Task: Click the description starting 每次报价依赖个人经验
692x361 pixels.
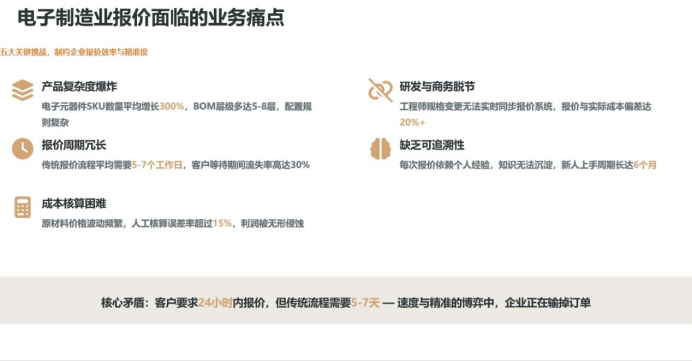Action: [x=528, y=165]
